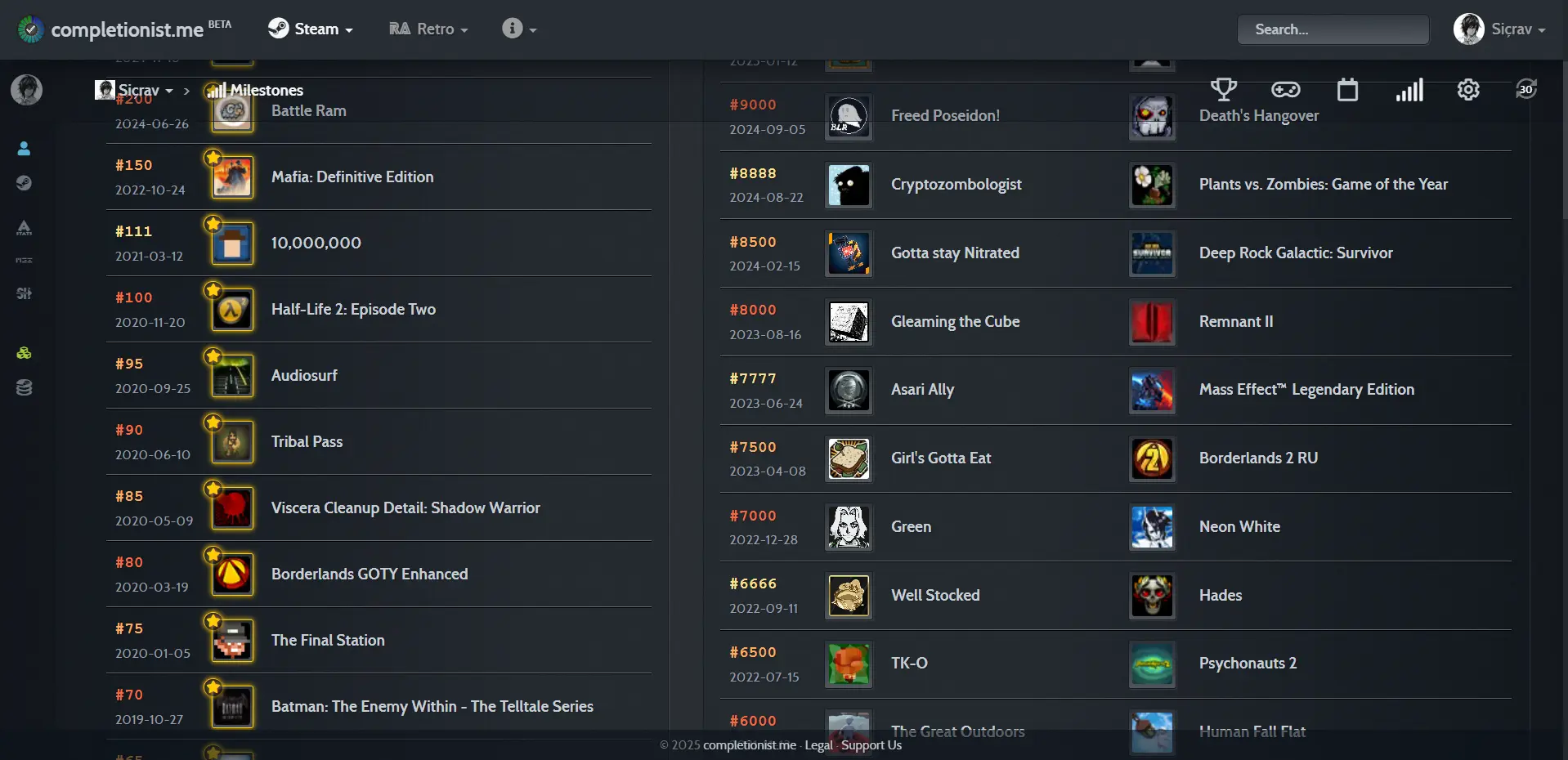Viewport: 1568px width, 760px height.
Task: Open the calendar view icon
Action: click(1347, 89)
